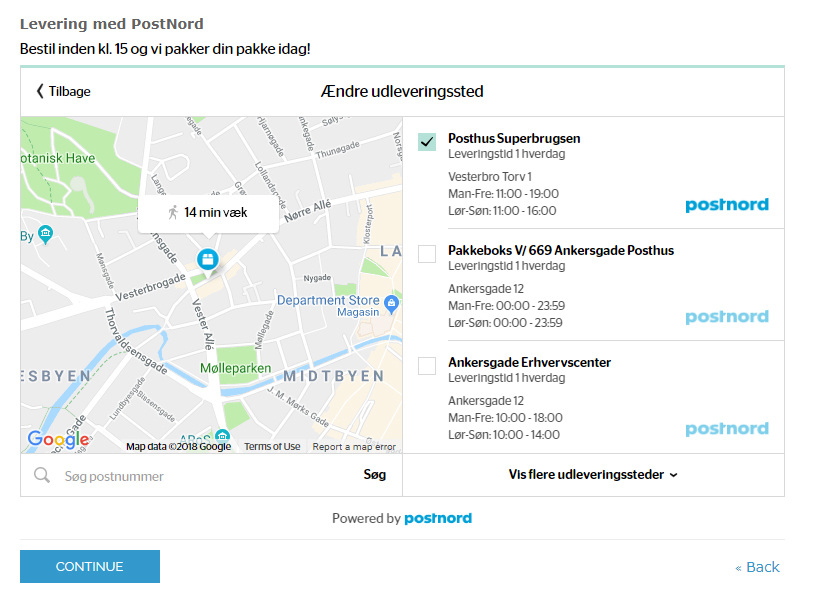The image size is (816, 593).
Task: Click the MIDTBYEN district label on map
Action: (x=334, y=376)
